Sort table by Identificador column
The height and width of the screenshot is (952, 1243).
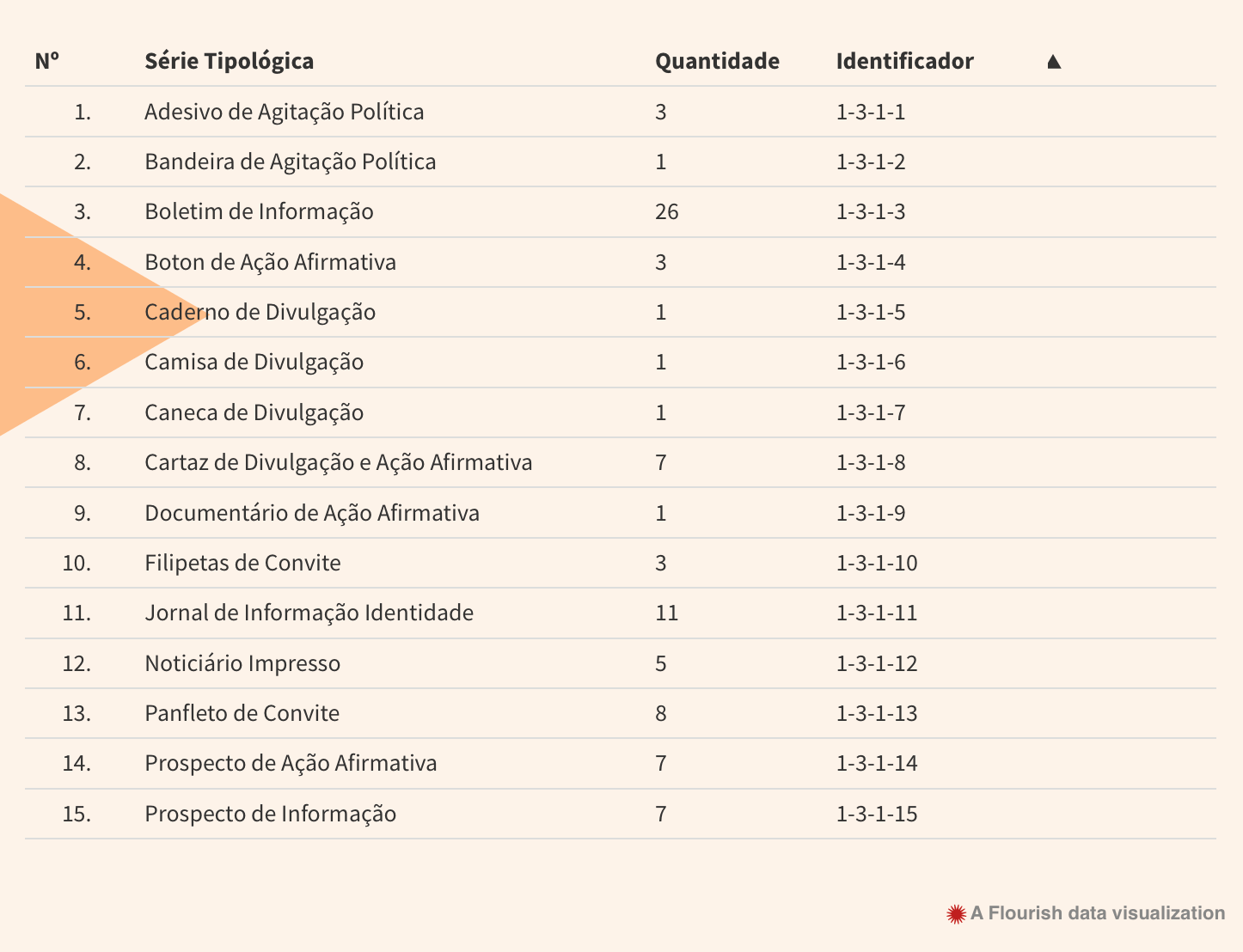904,61
